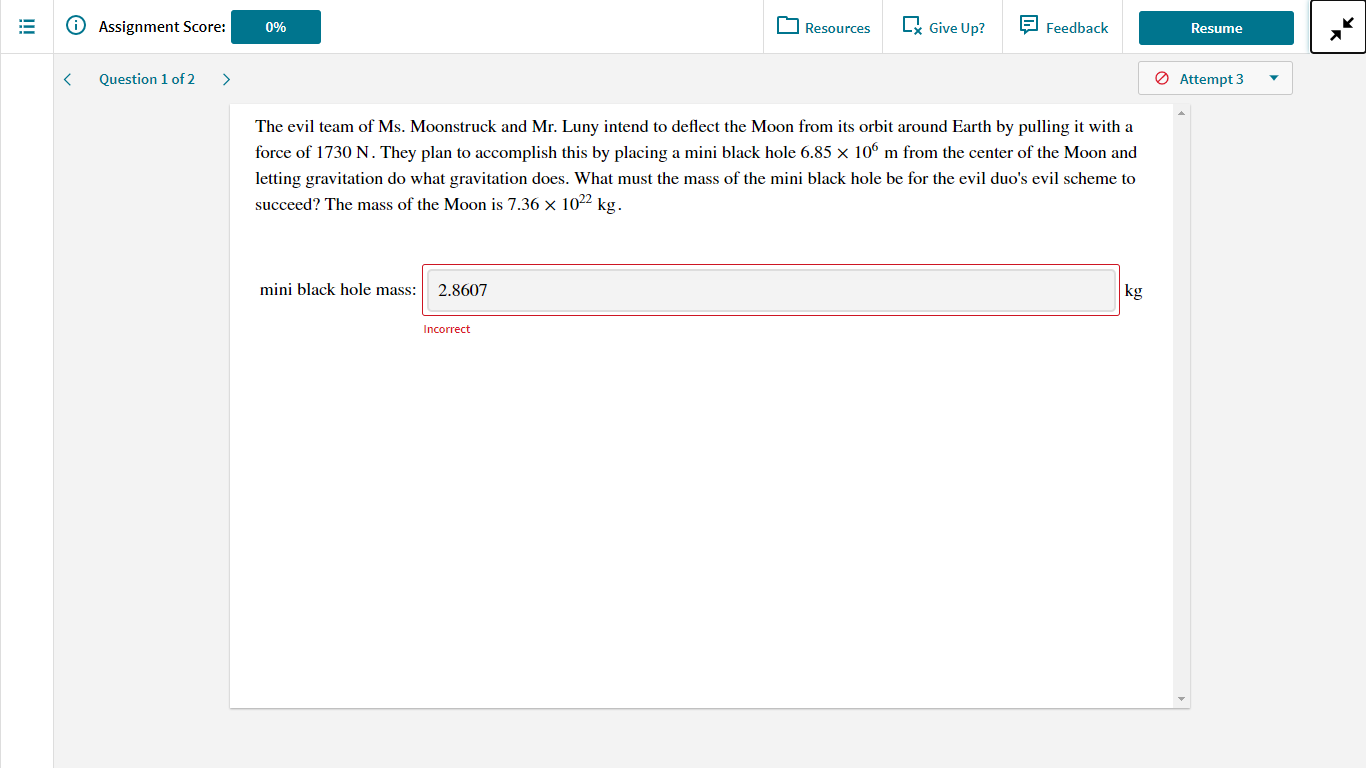Click the scrollbar on the question panel
Image resolution: width=1366 pixels, height=768 pixels.
point(1180,400)
